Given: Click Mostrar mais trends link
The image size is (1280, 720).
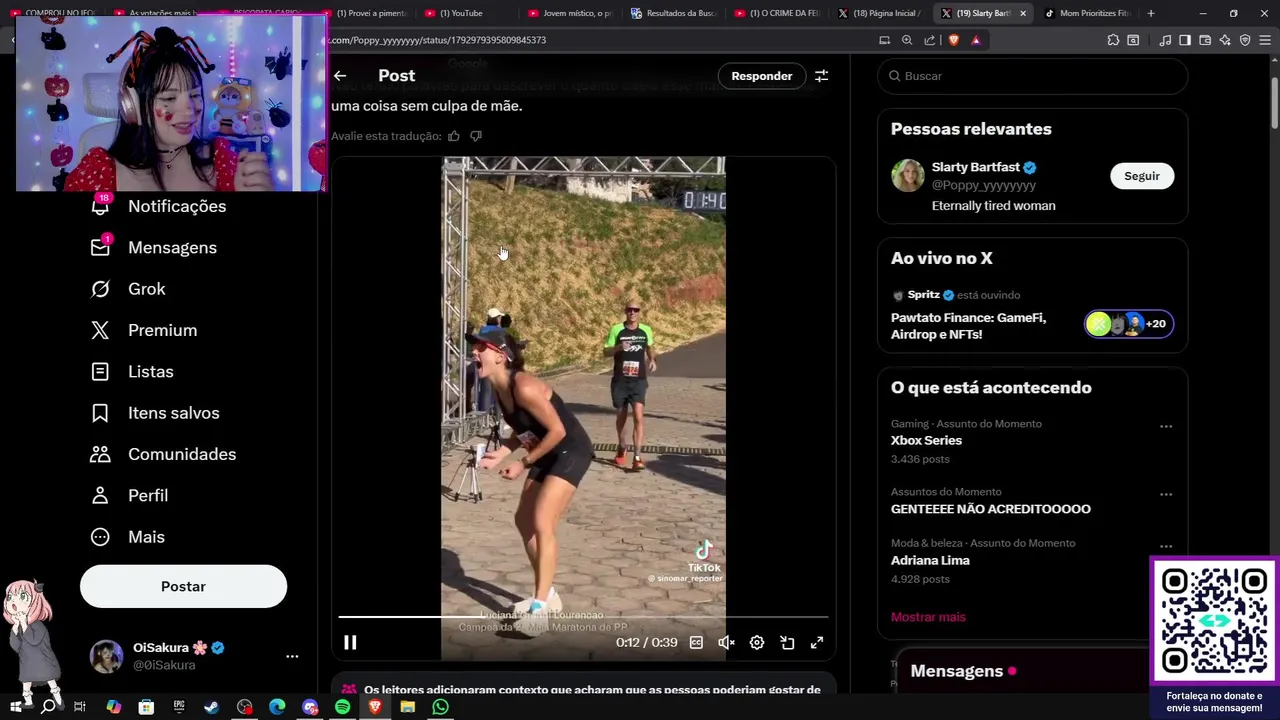Looking at the screenshot, I should point(928,617).
